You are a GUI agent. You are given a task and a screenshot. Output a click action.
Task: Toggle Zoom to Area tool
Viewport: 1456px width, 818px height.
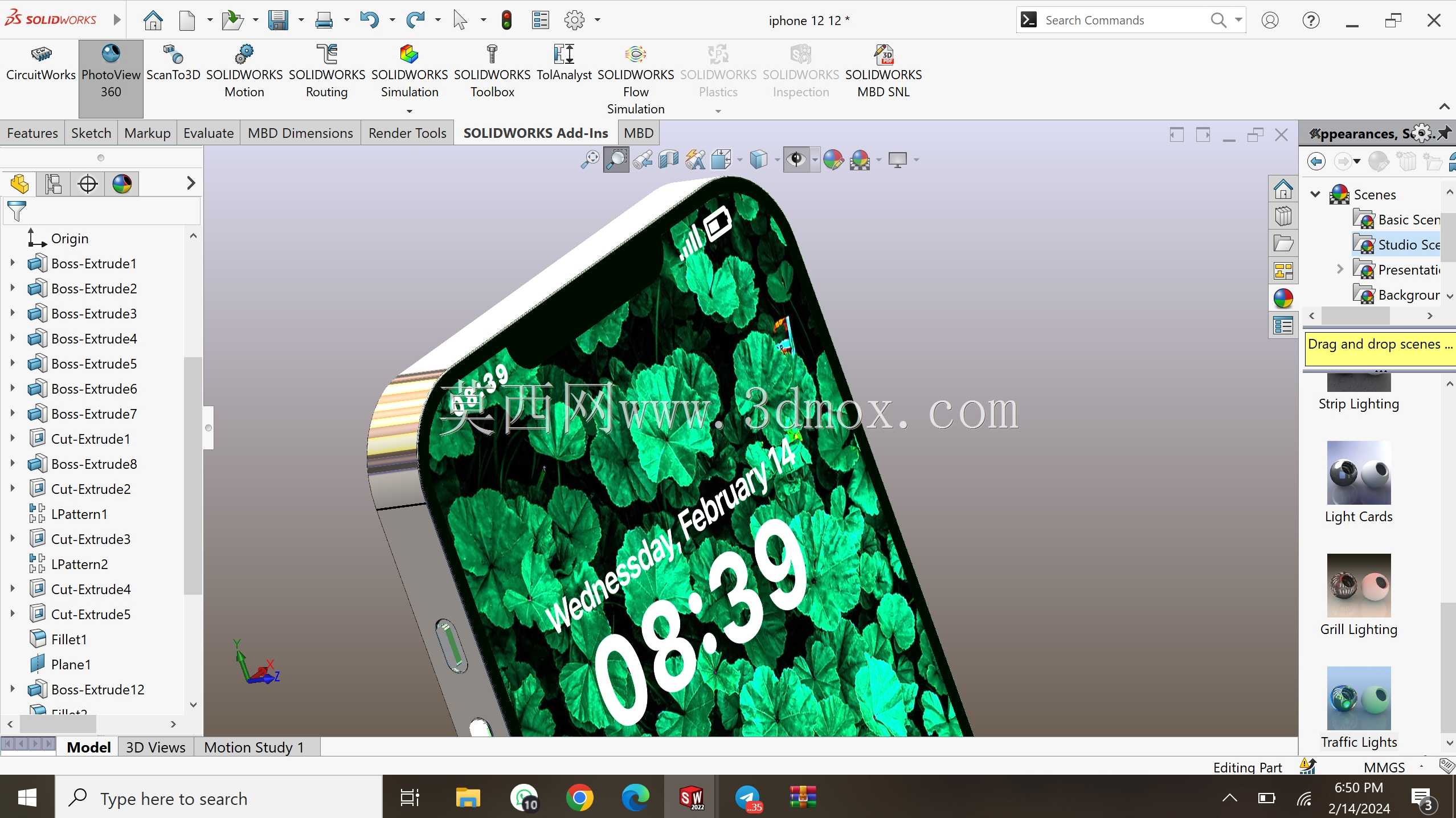coord(616,160)
